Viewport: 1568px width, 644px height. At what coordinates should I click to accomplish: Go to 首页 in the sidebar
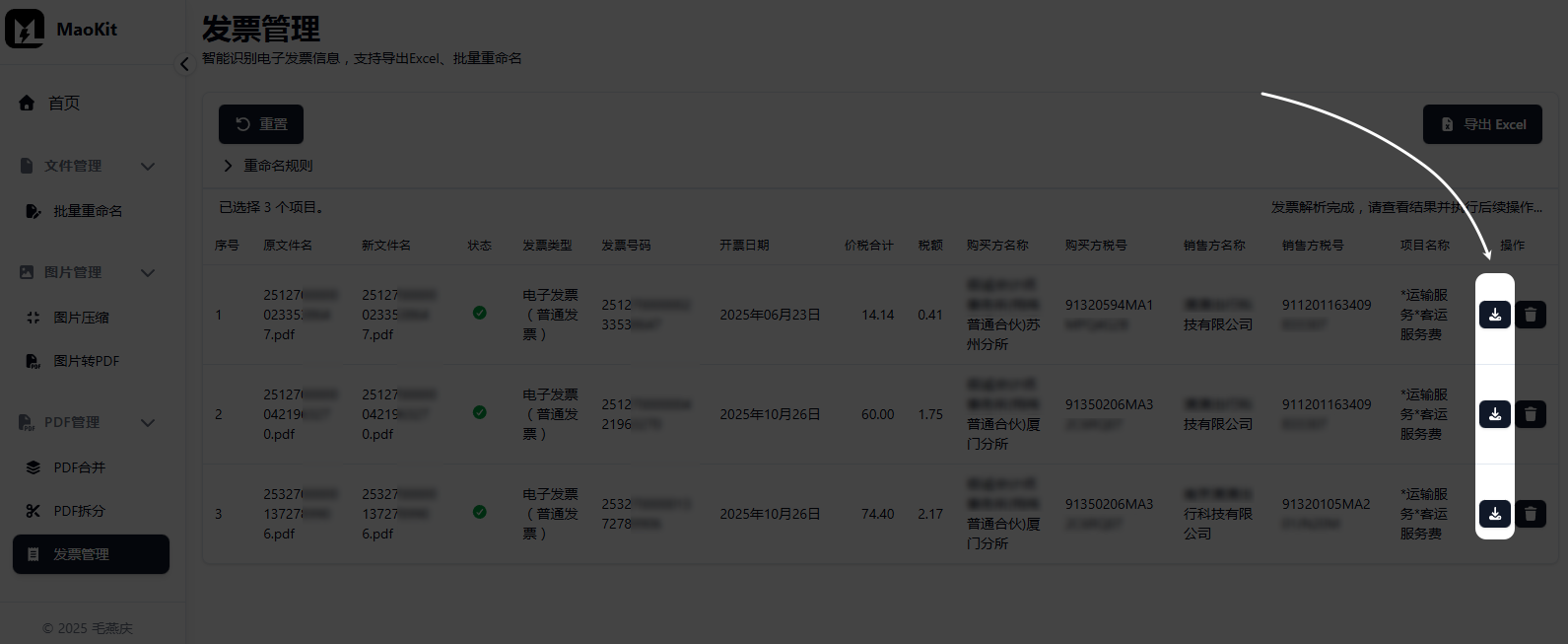click(x=63, y=103)
